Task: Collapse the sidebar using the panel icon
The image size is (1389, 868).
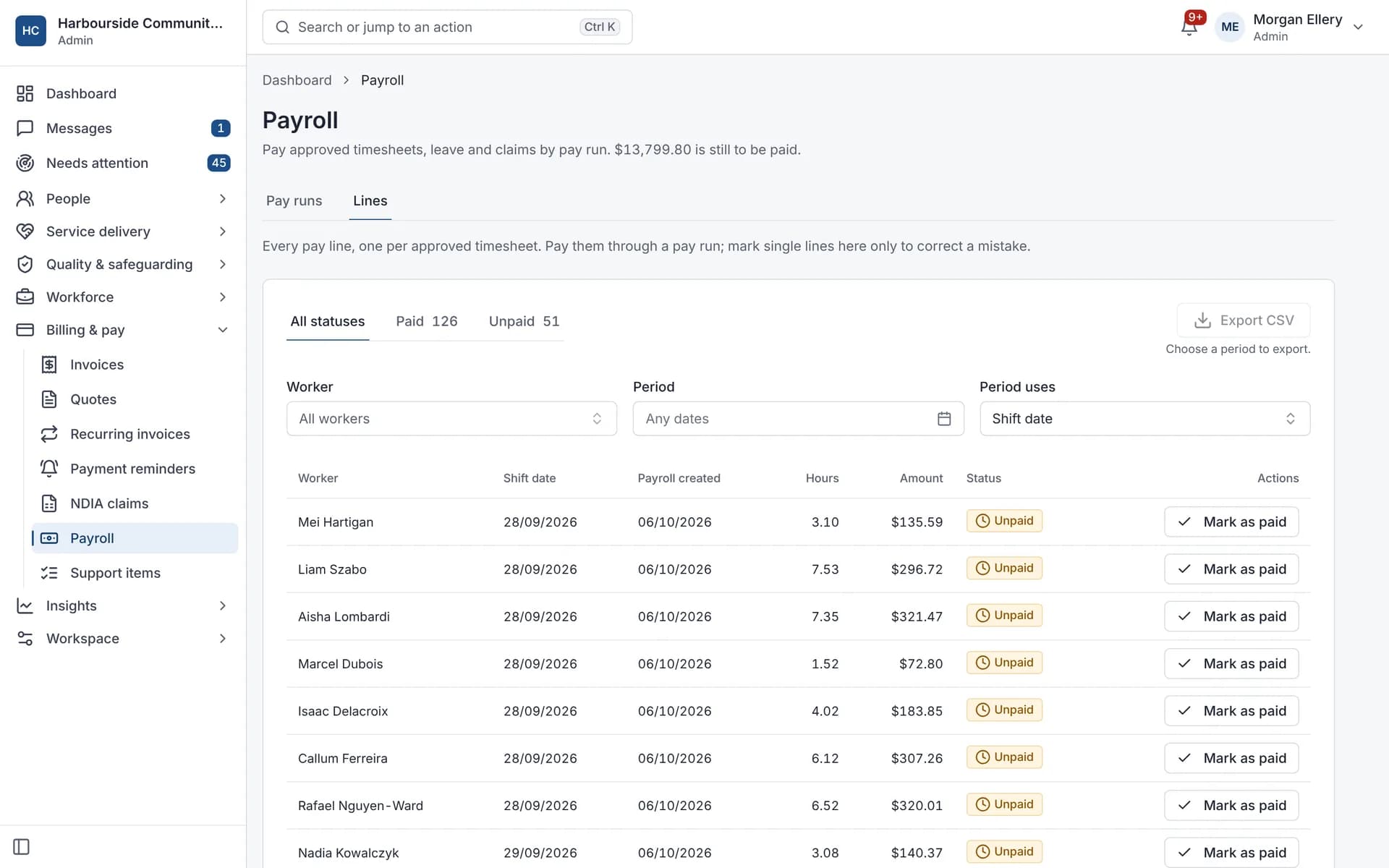Action: pos(22,846)
